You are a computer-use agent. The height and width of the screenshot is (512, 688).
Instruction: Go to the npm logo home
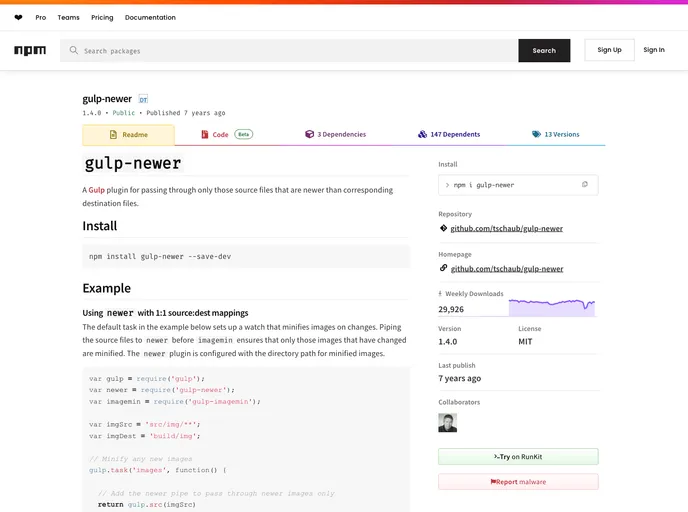click(30, 50)
